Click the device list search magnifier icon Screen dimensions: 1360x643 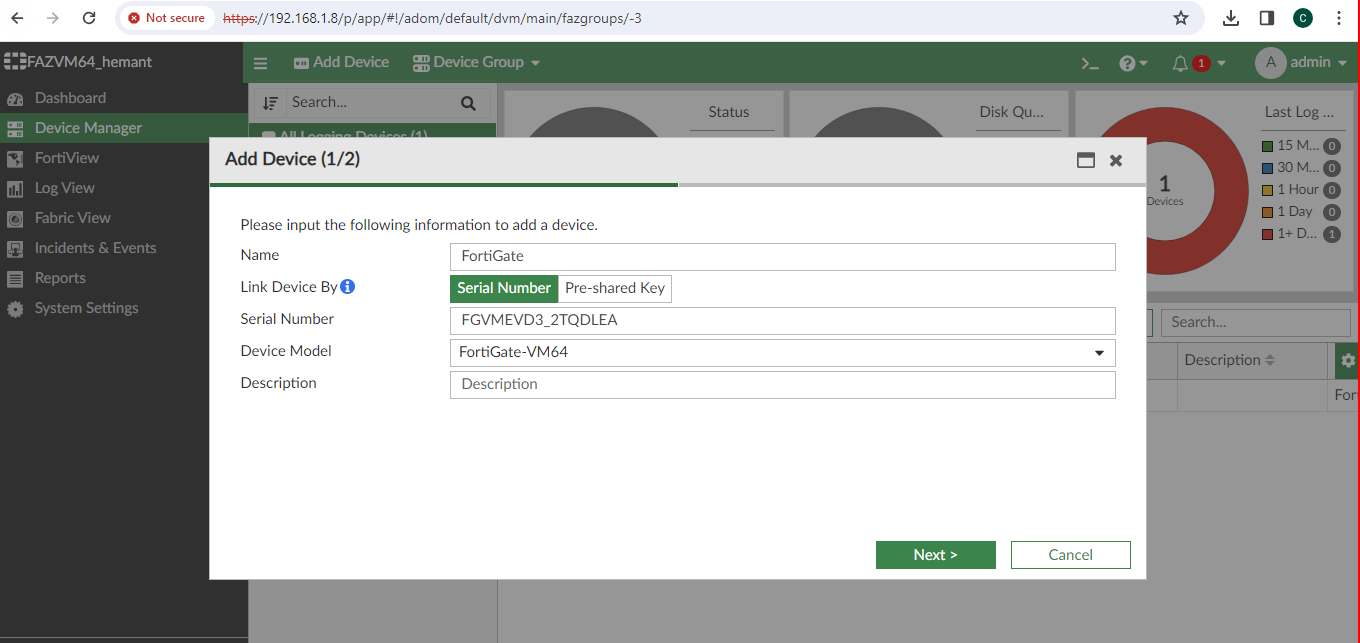point(468,103)
